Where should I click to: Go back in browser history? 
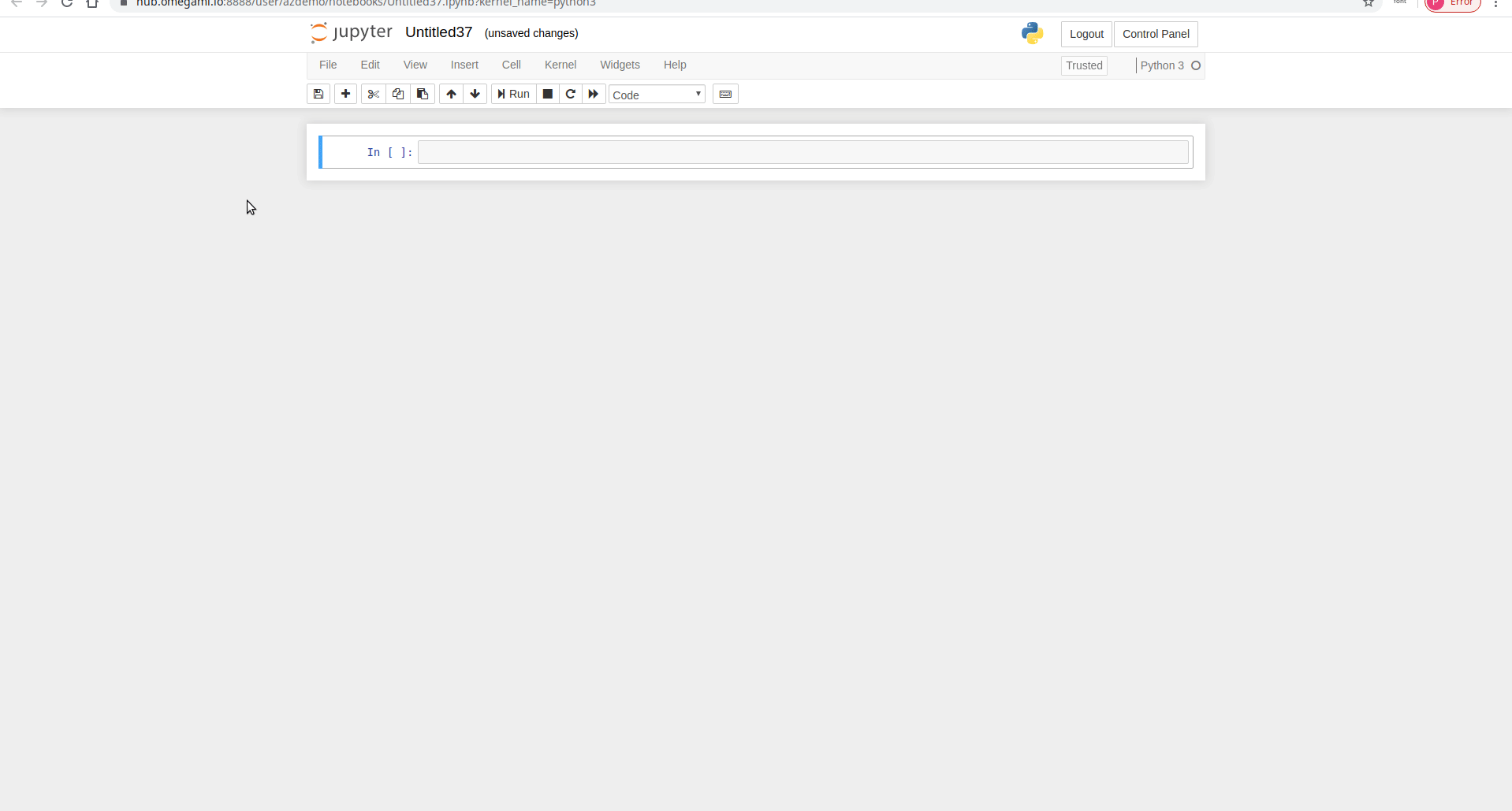17,3
